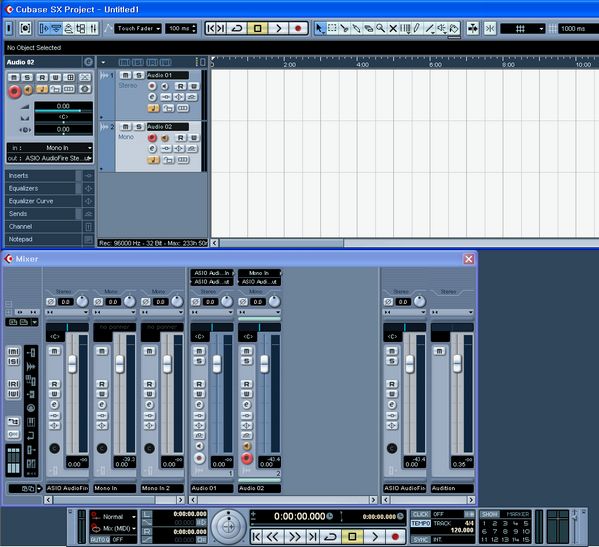Click the Audio 01 mixer channel name label
The height and width of the screenshot is (547, 599).
click(x=212, y=488)
